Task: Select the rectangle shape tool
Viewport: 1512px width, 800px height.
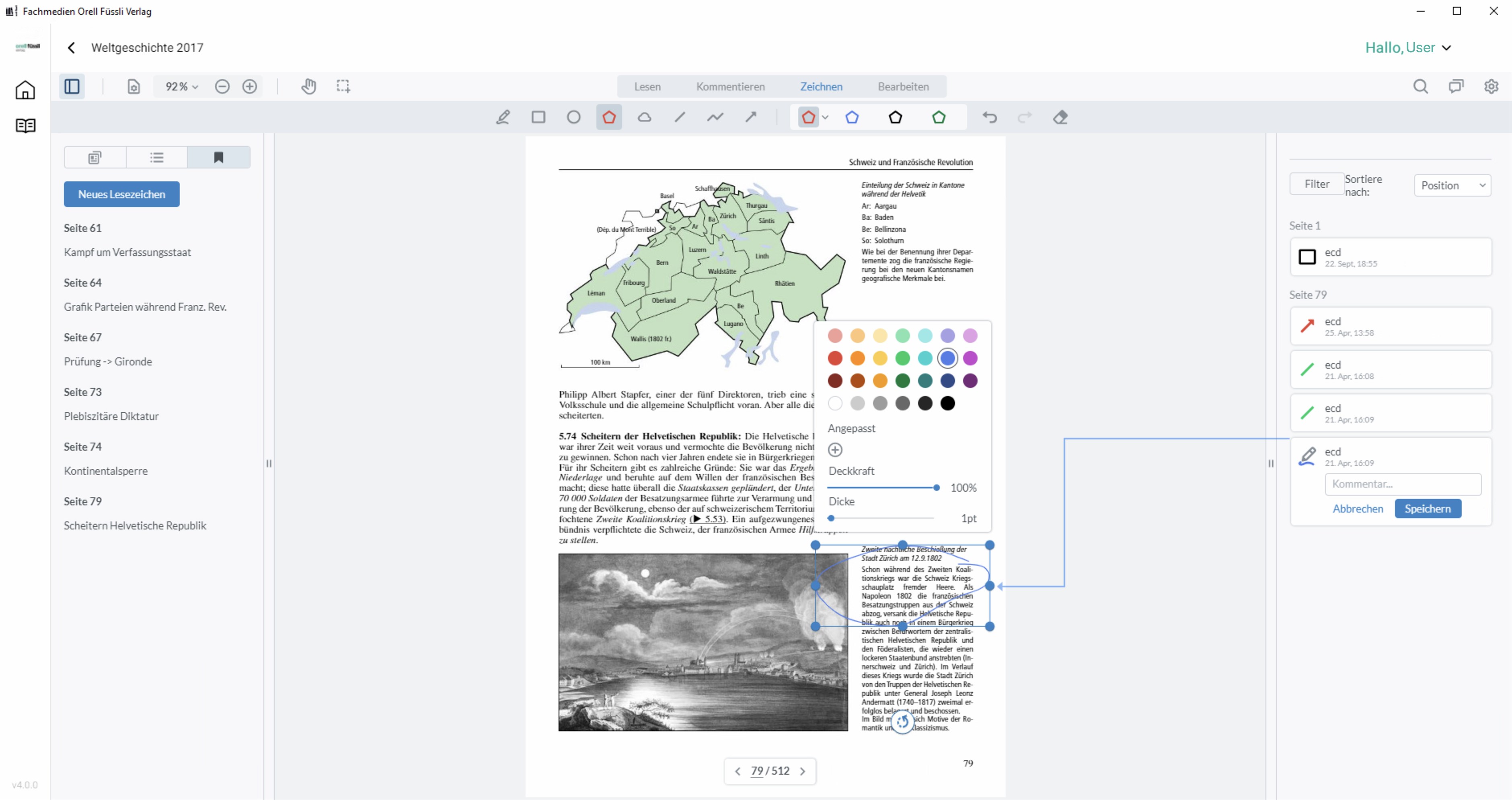Action: tap(538, 117)
